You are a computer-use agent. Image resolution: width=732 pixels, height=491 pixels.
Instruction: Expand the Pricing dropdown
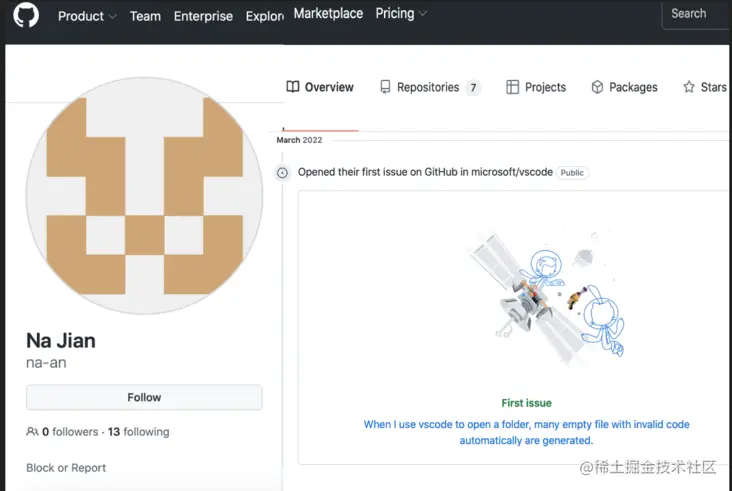(401, 14)
